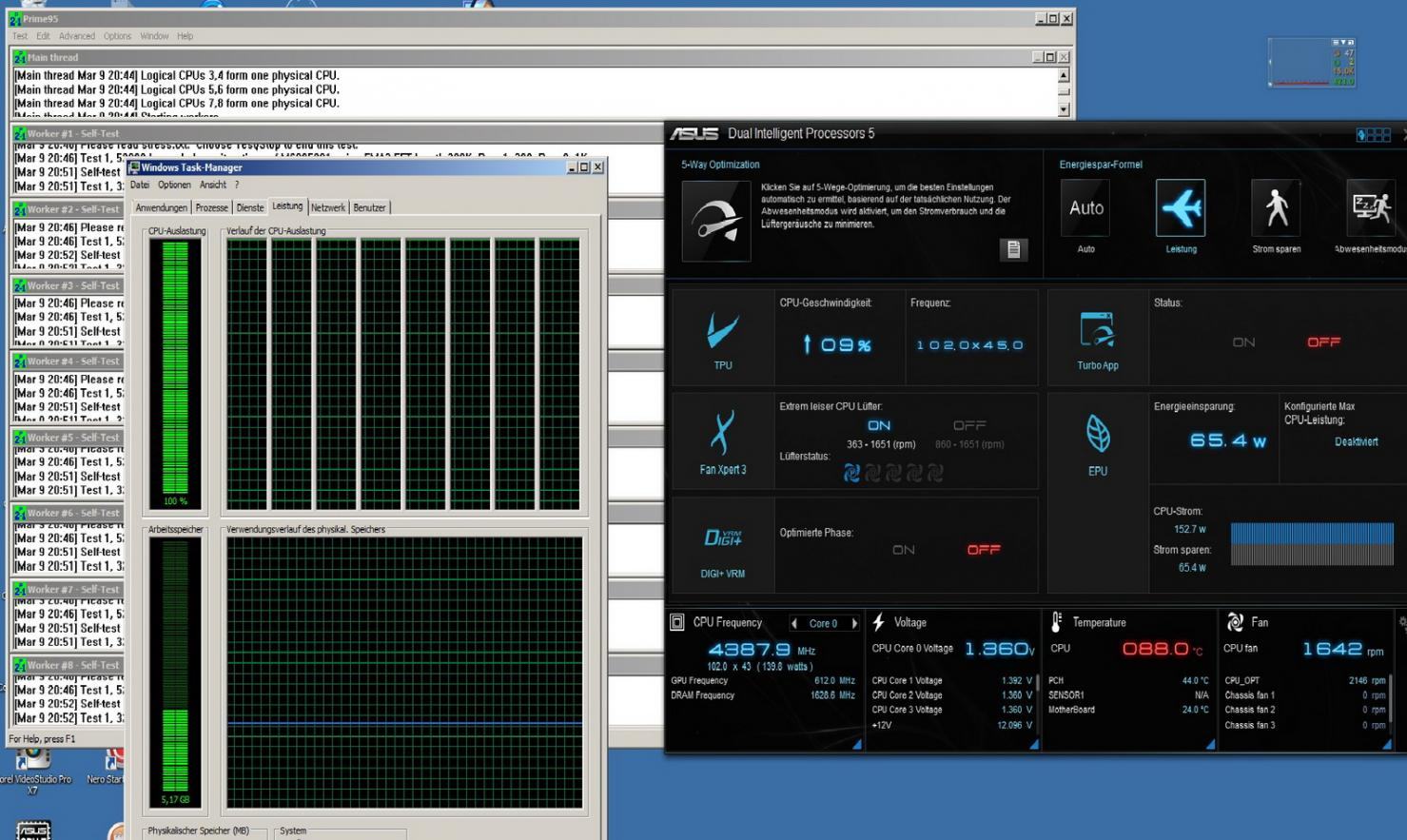This screenshot has height=840, width=1407.
Task: Open the EPU leaf icon
Action: (x=1098, y=434)
